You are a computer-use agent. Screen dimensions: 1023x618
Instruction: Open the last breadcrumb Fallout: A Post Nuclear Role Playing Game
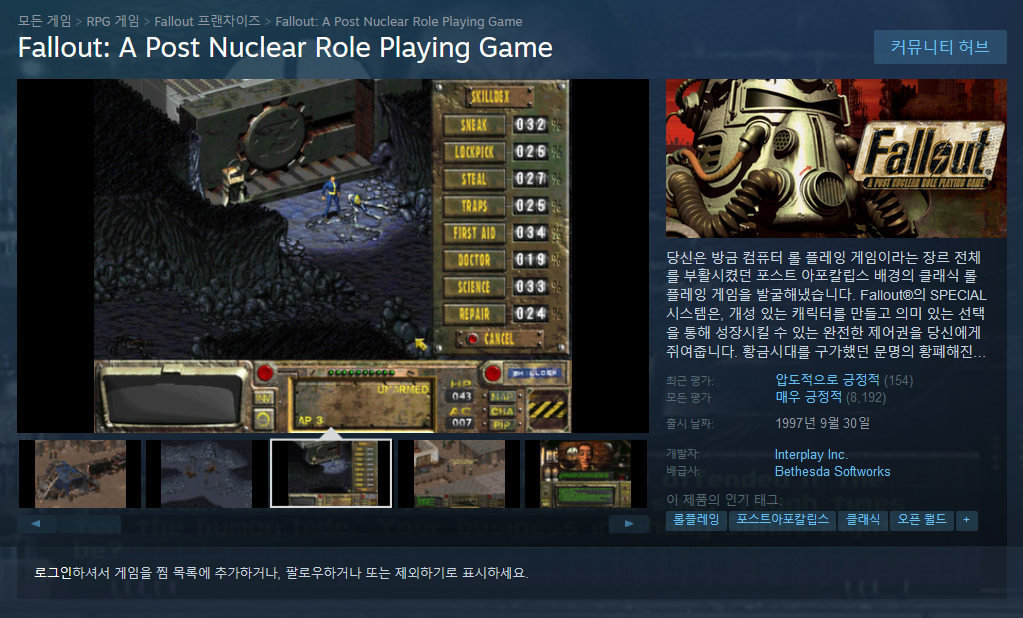tap(399, 22)
